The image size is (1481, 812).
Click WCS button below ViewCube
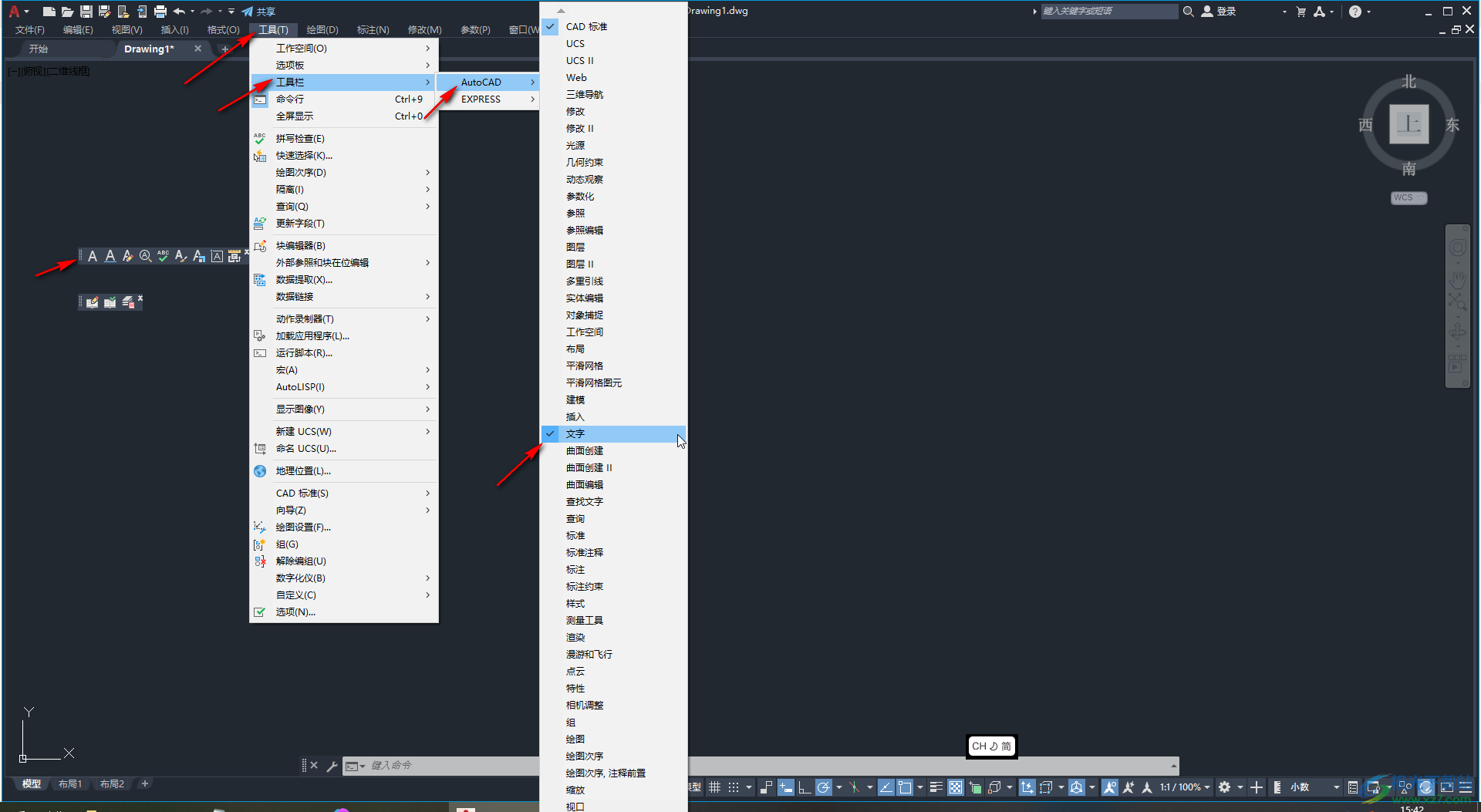coord(1408,198)
